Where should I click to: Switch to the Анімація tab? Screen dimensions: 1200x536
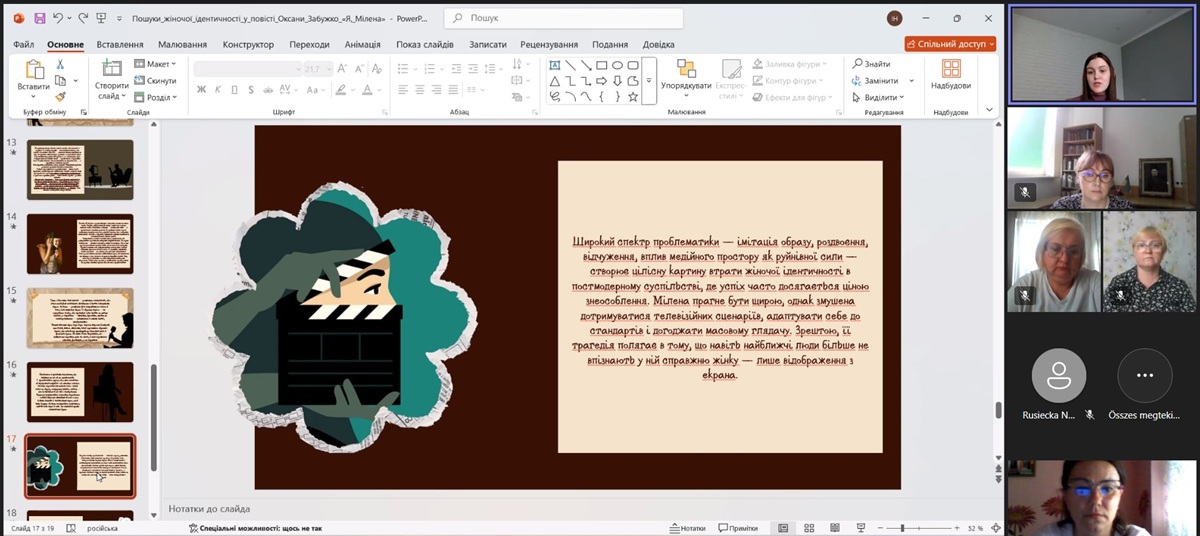click(x=362, y=44)
